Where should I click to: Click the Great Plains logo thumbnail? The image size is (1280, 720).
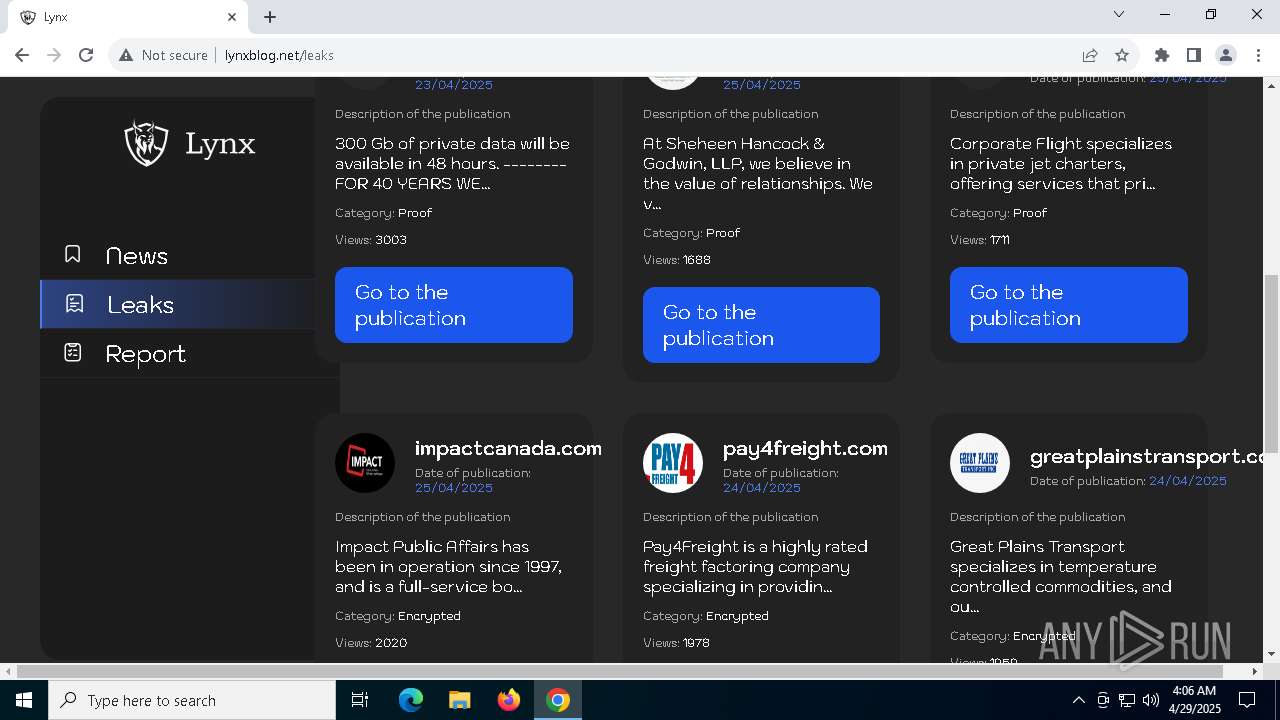click(980, 463)
